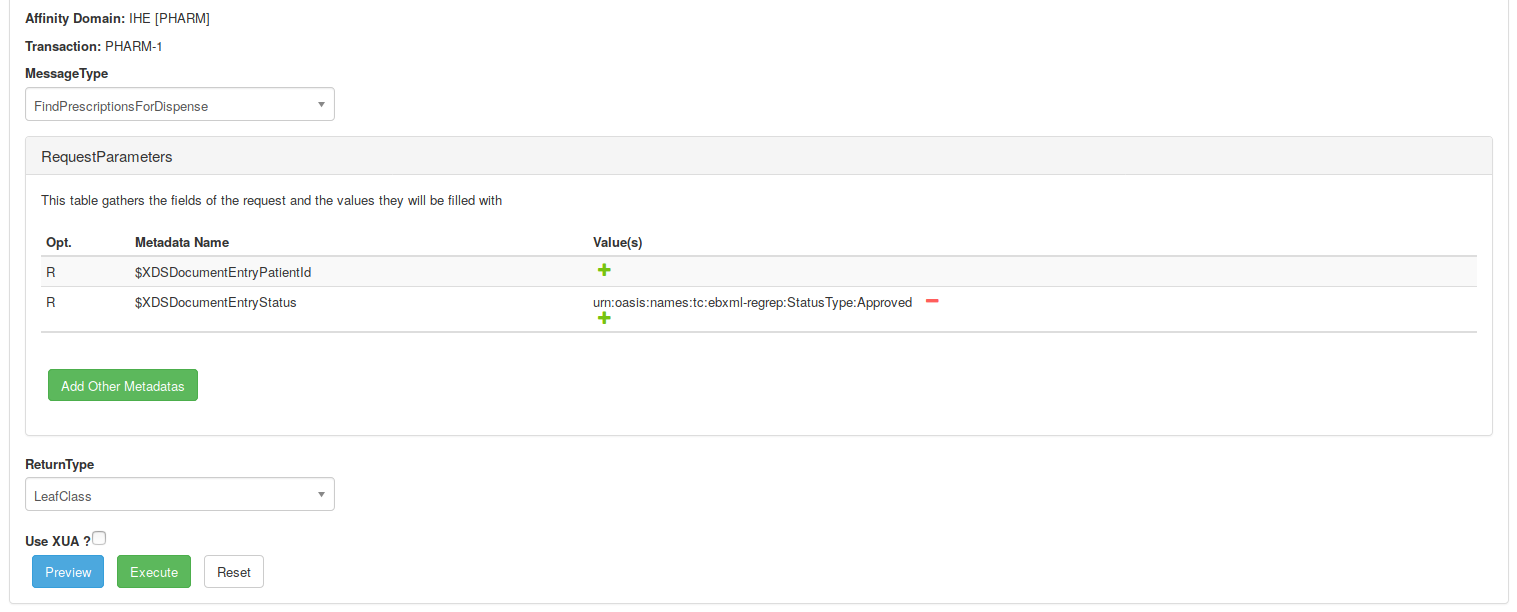Select the $XDSDocumentEntryPatientId row name
Screen dimensions: 1517x612
click(x=230, y=272)
